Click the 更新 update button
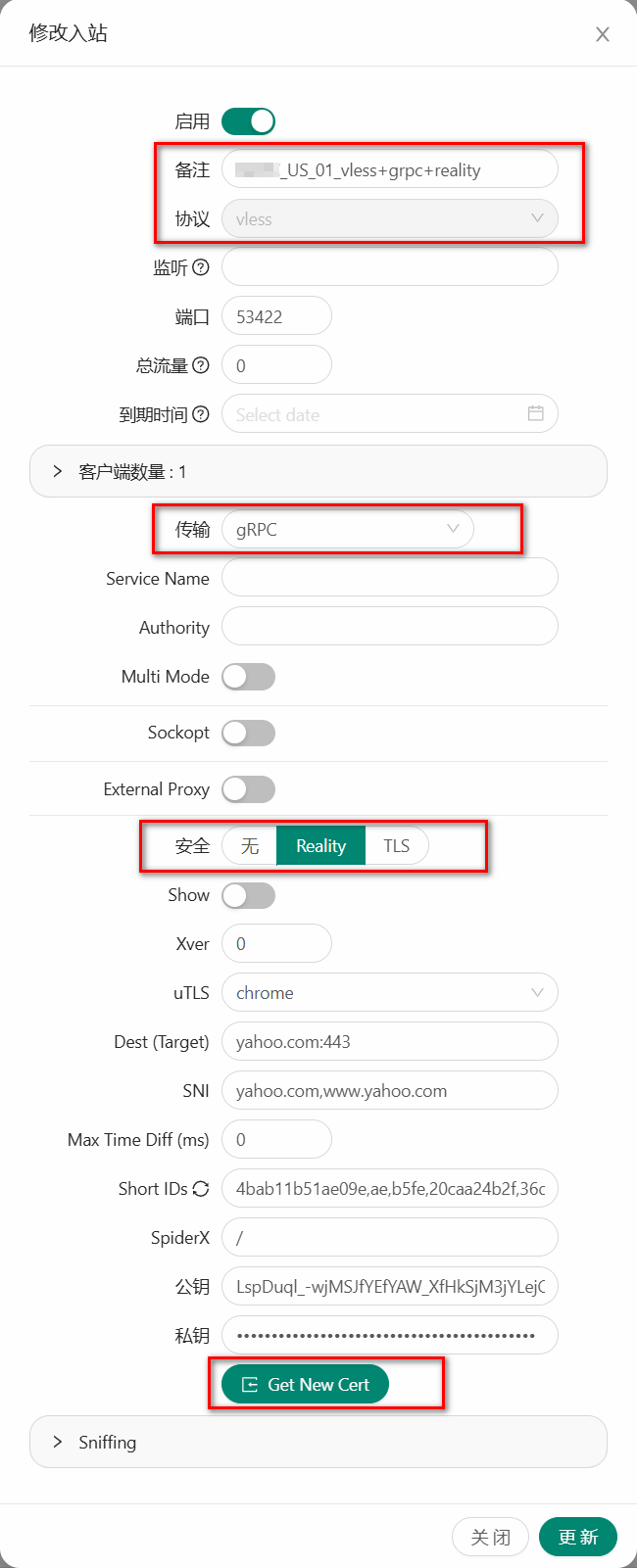Viewport: 637px width, 1568px height. [x=577, y=1537]
